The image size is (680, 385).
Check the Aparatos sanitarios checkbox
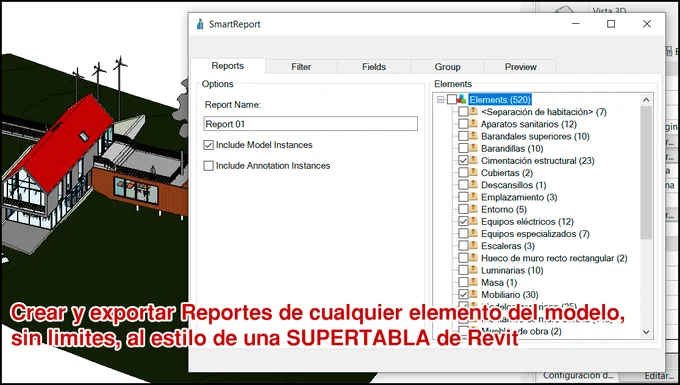463,124
